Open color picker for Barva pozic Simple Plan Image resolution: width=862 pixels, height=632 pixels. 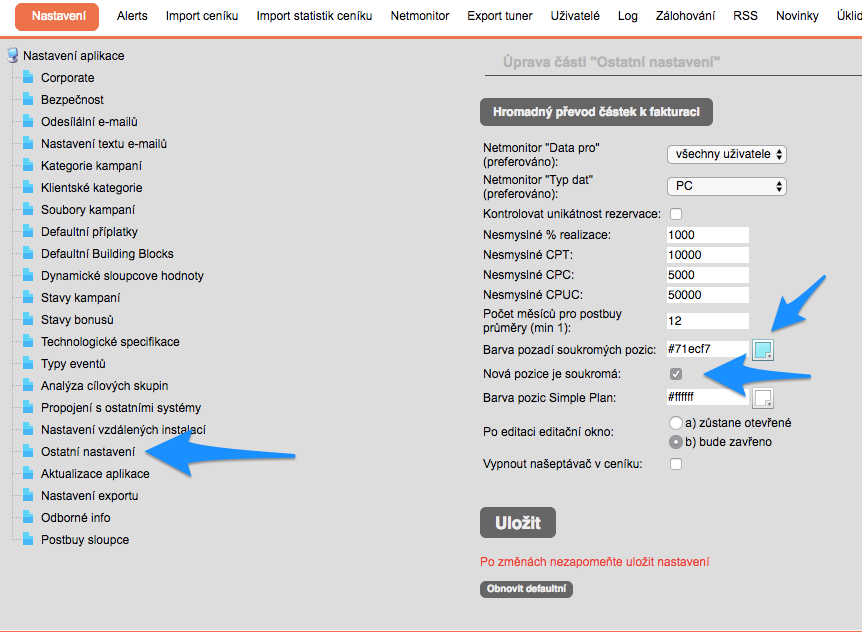(762, 398)
